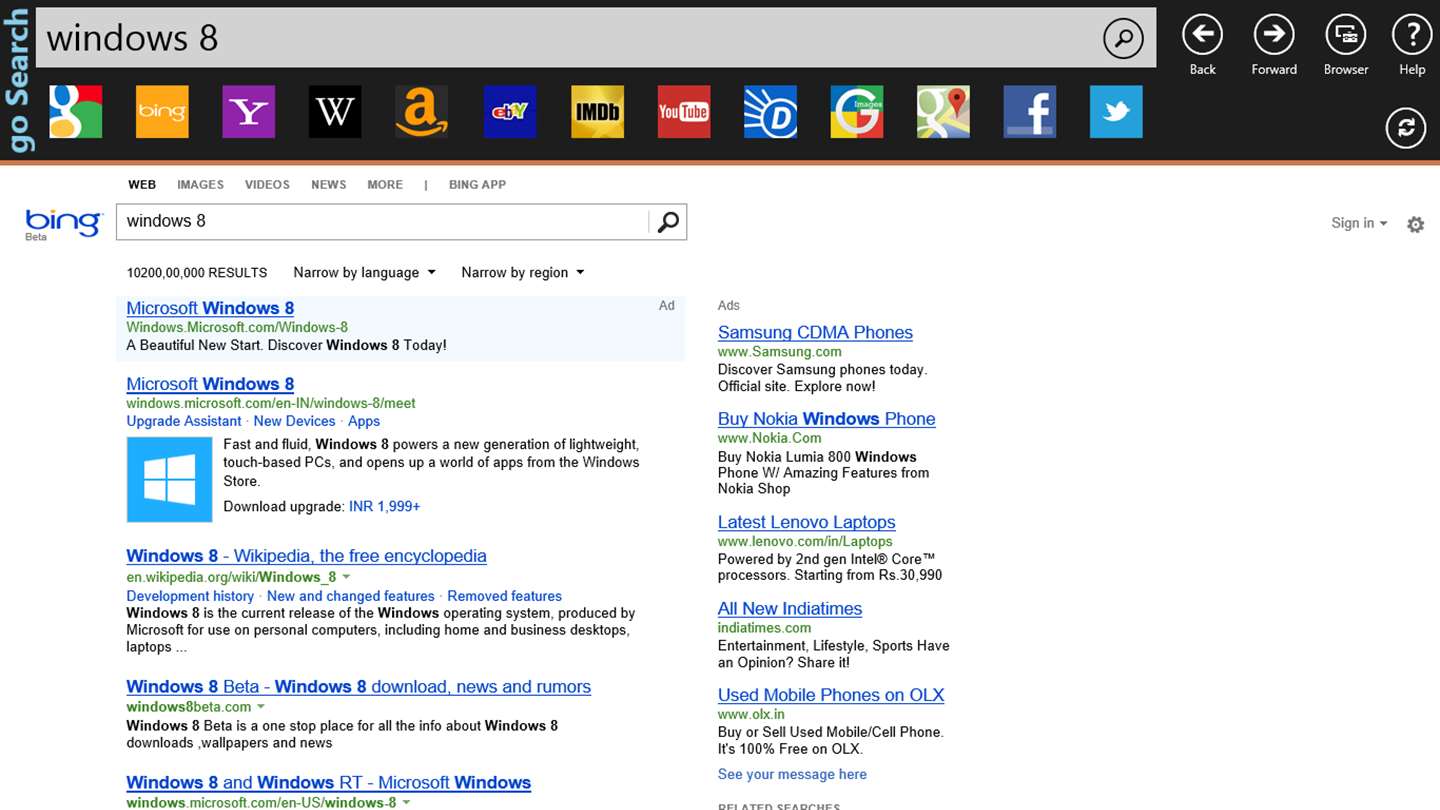The image size is (1440, 810).
Task: Open the VIDEOS tab
Action: pos(267,185)
